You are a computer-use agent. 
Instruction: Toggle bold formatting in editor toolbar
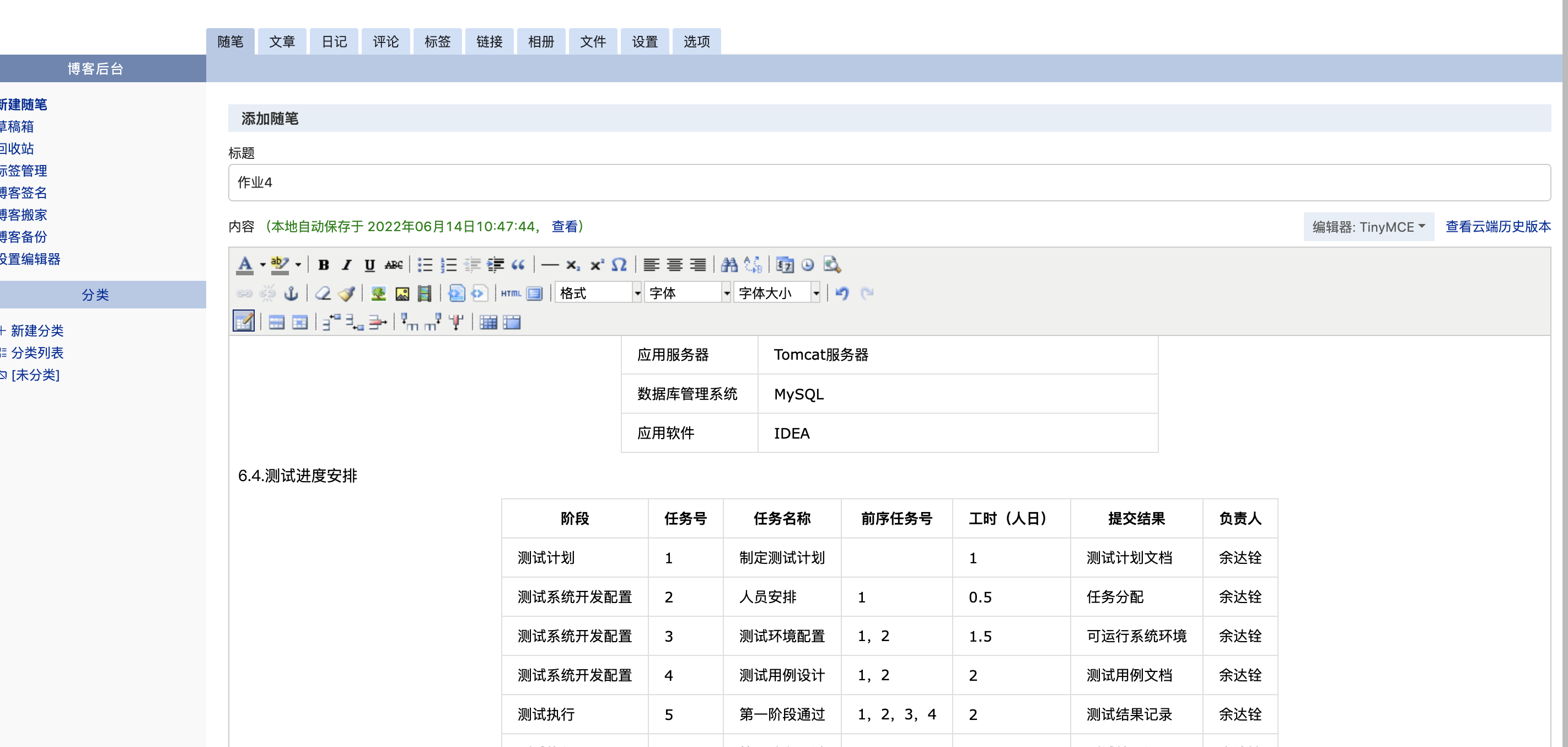323,264
